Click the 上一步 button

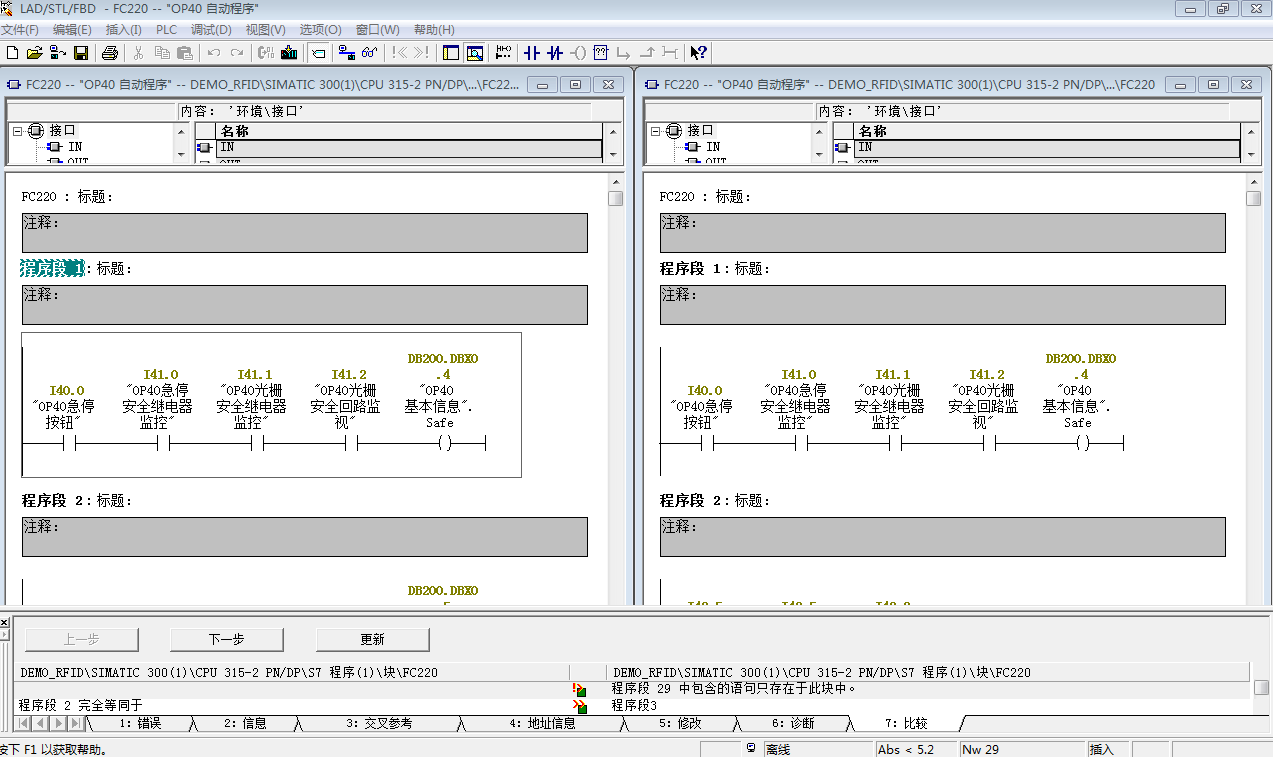pyautogui.click(x=81, y=639)
